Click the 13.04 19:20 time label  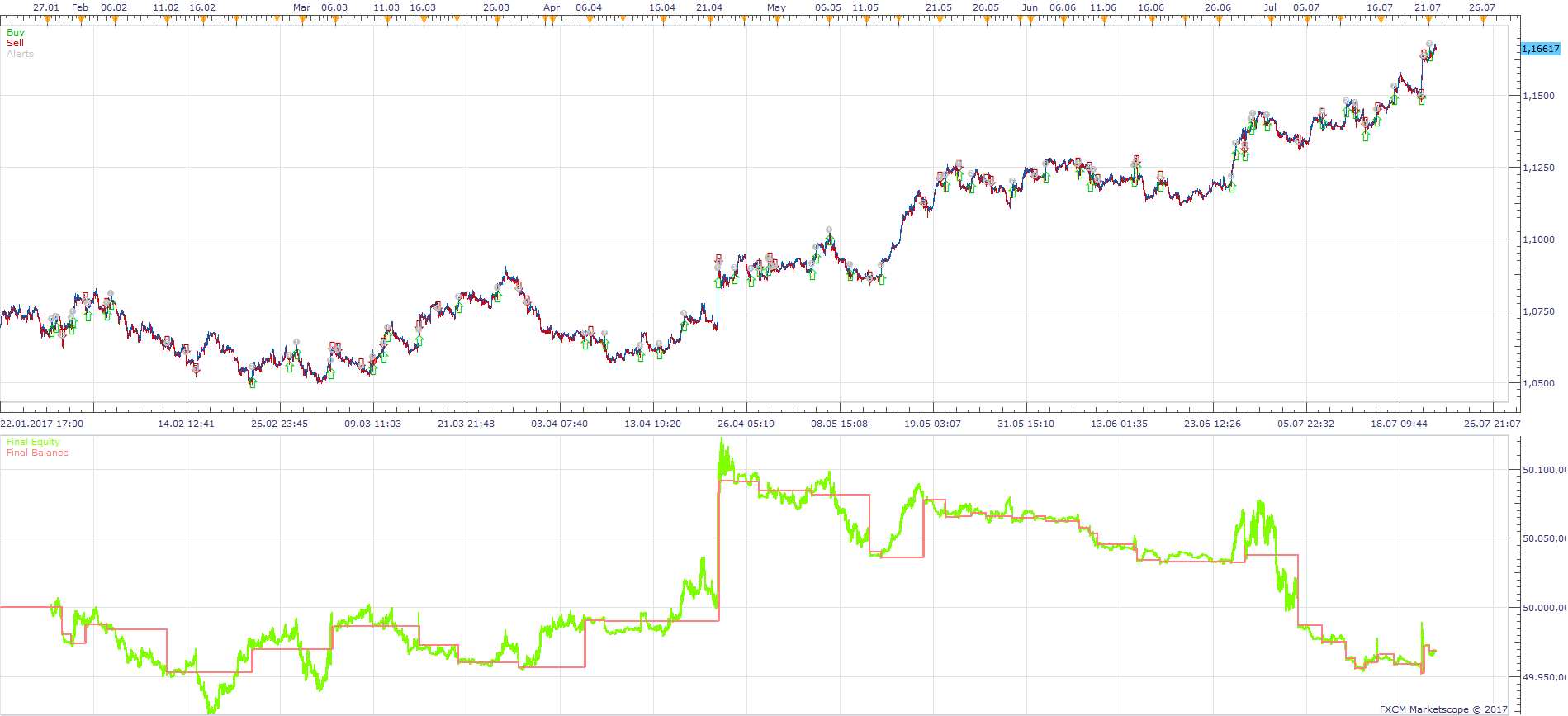[652, 424]
